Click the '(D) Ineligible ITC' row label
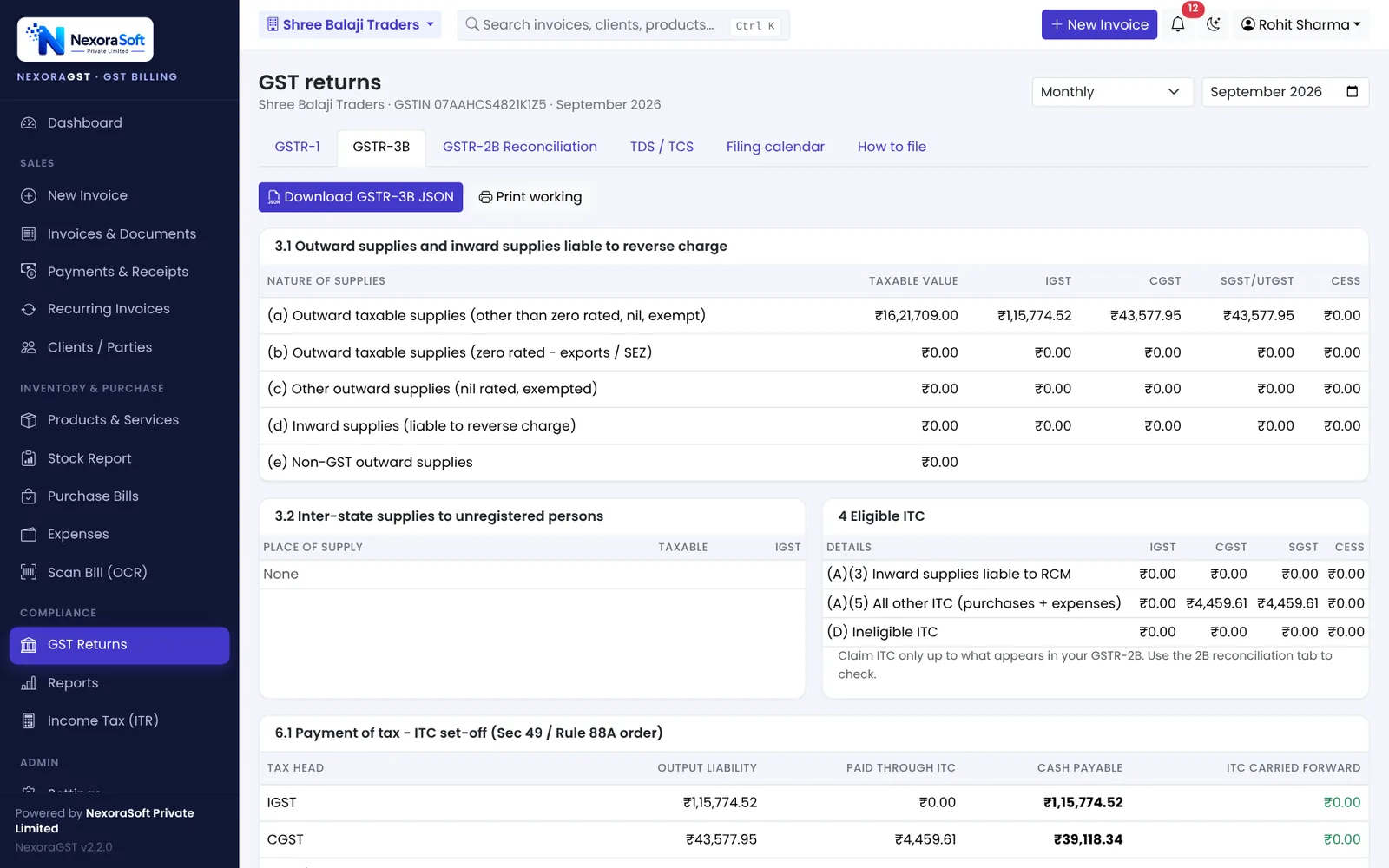 click(882, 632)
